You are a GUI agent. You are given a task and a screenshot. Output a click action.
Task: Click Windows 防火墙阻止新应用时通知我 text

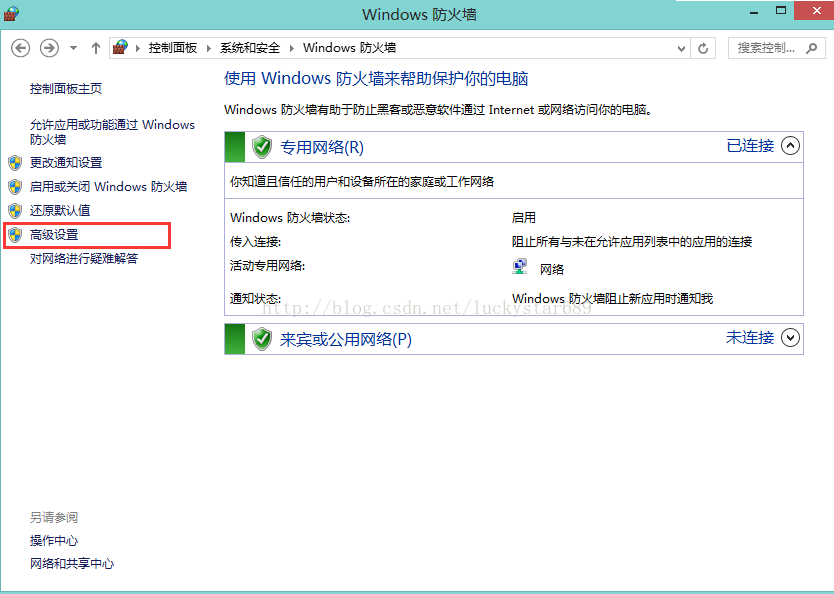pyautogui.click(x=612, y=298)
